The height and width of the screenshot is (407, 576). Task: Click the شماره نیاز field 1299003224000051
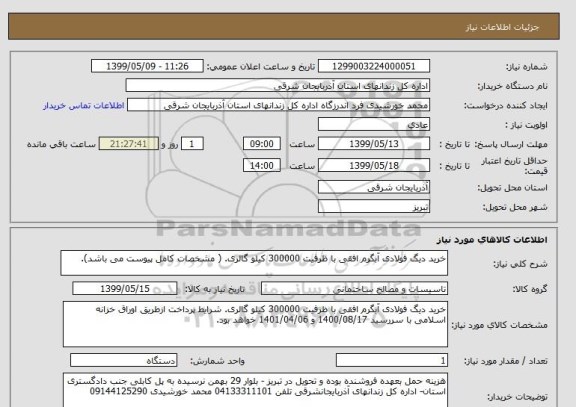pyautogui.click(x=374, y=66)
